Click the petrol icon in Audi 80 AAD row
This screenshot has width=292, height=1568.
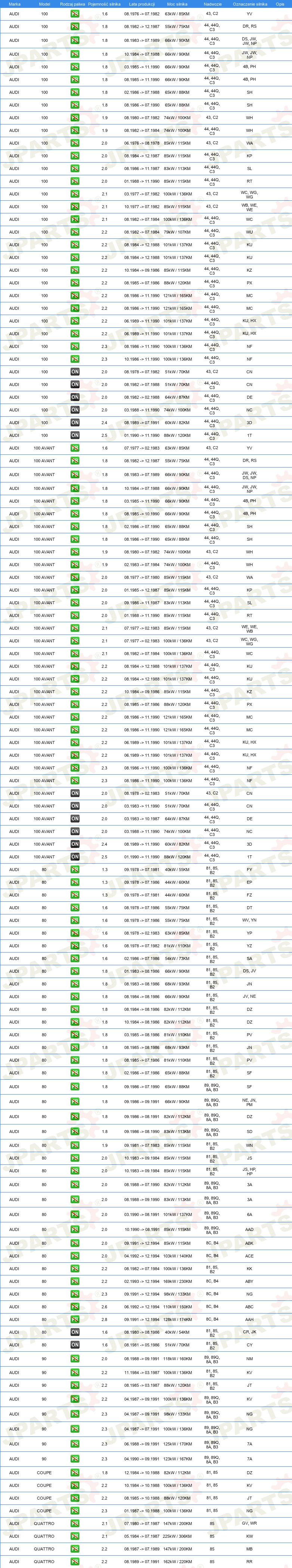click(x=75, y=1229)
